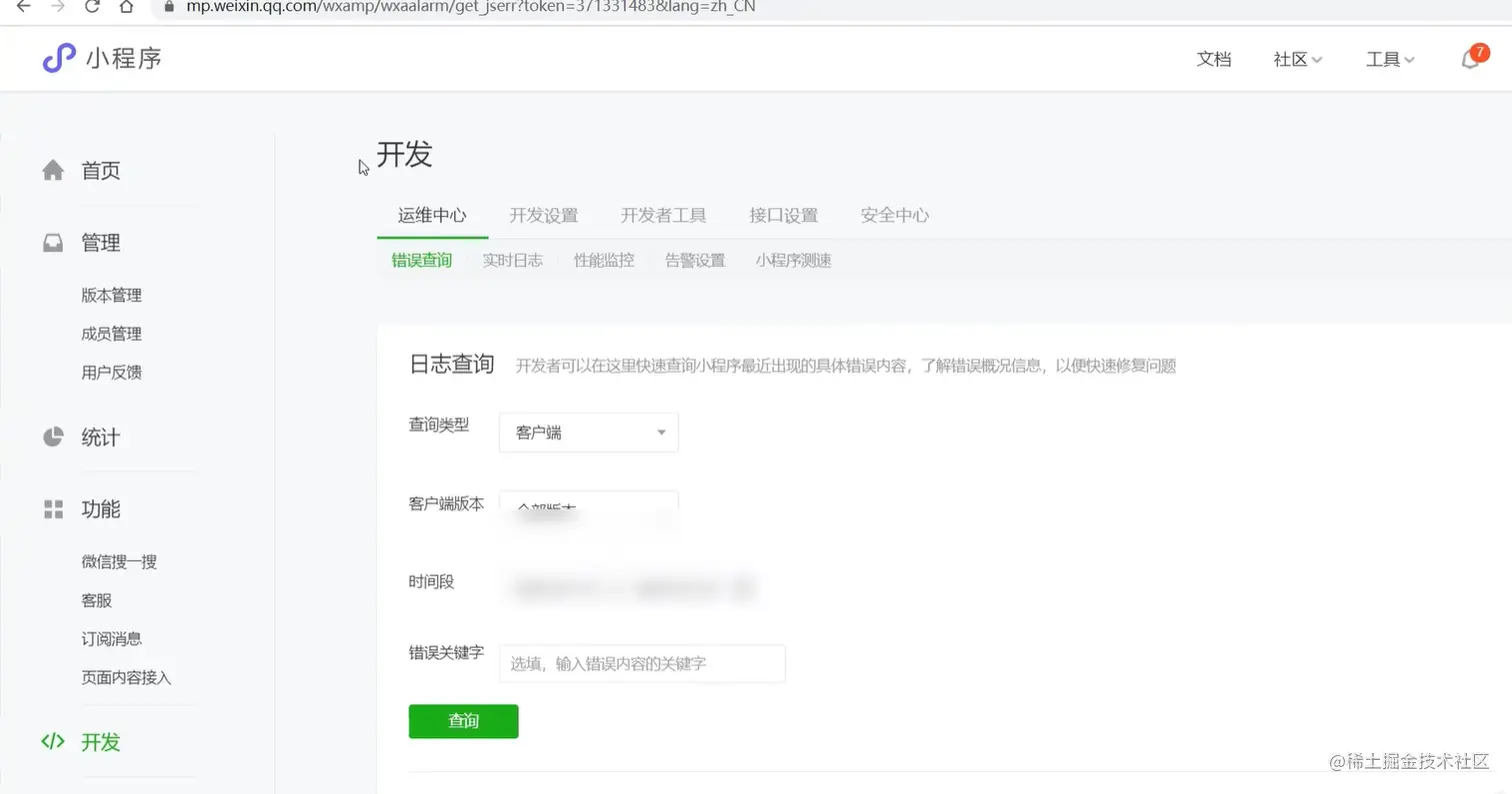
Task: Open 页面内容接入 in the sidebar
Action: pyautogui.click(x=127, y=678)
